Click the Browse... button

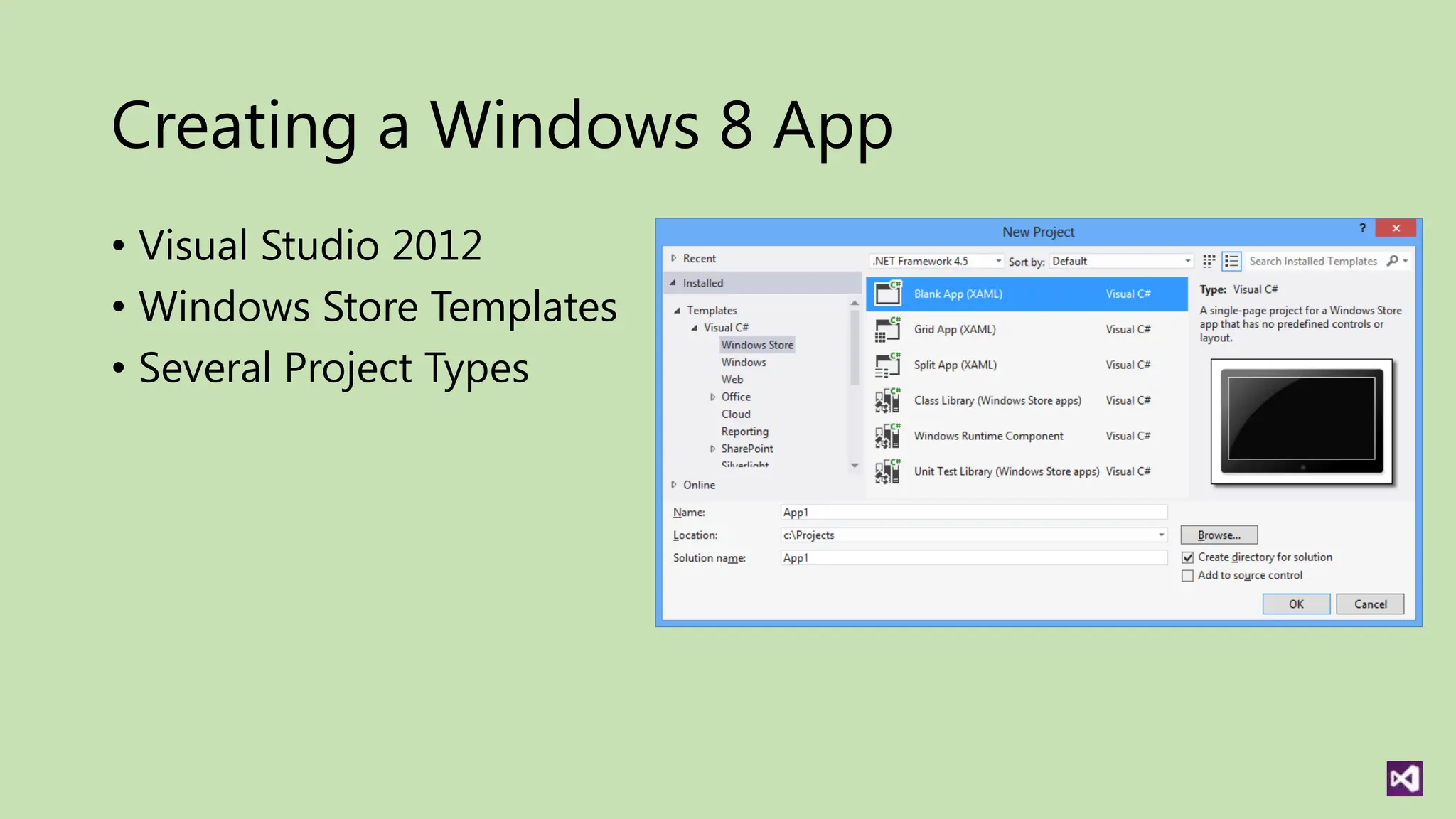tap(1219, 535)
